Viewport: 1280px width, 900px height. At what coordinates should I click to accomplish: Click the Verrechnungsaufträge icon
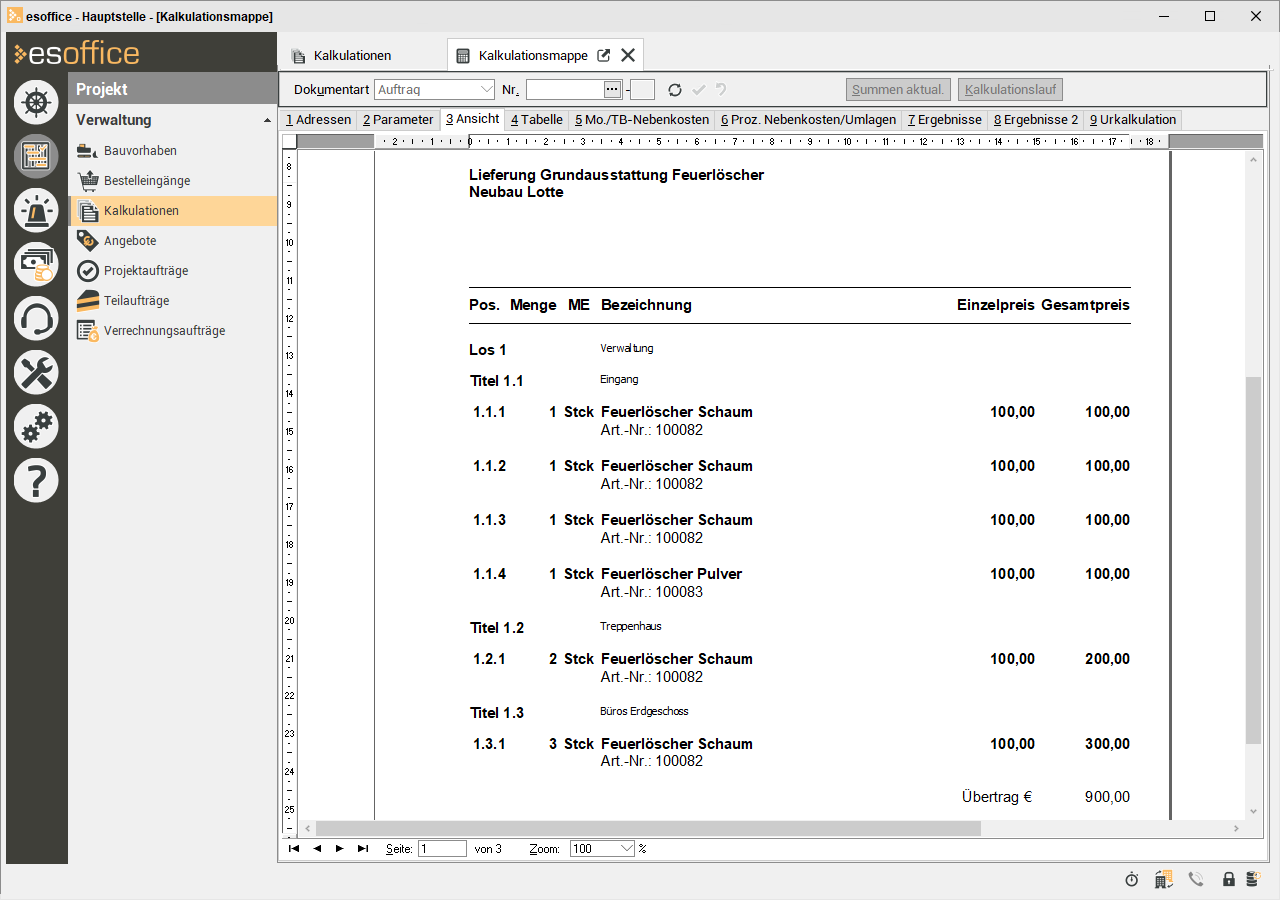pos(87,331)
